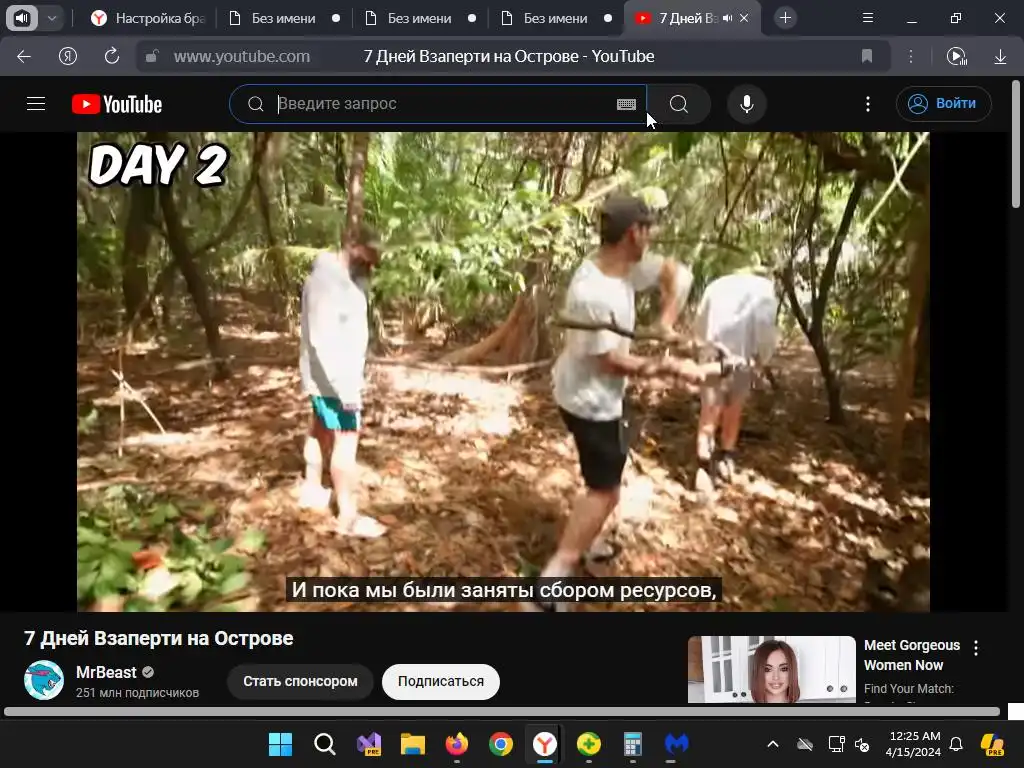Click the vertical page scrollbar
Image resolution: width=1024 pixels, height=768 pixels.
tap(1016, 144)
